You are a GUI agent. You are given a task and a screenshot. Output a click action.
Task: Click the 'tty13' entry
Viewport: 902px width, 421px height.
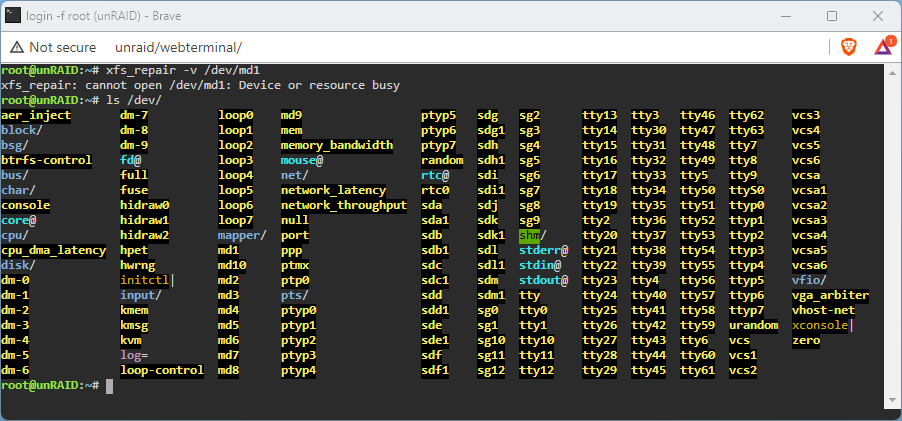[x=599, y=115]
